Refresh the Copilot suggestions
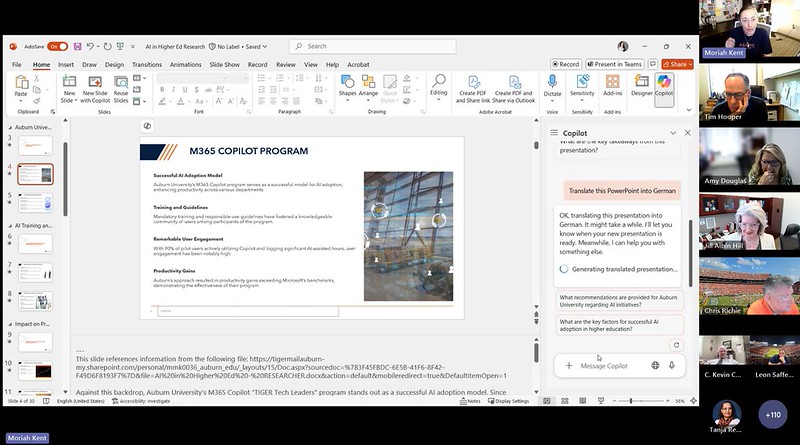Viewport: 800px width, 445px height. 676,345
